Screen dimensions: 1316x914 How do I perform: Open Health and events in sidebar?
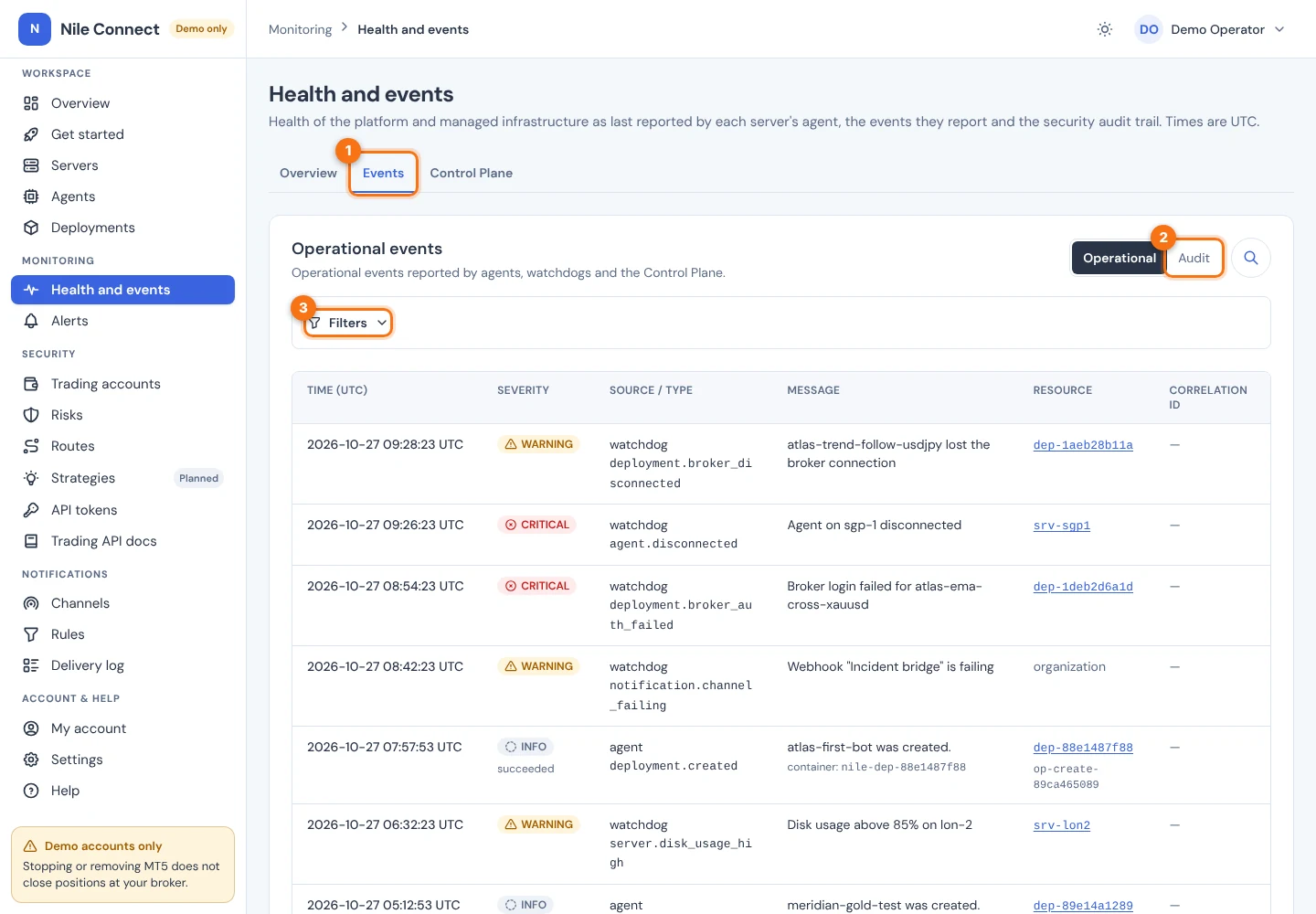pos(122,290)
